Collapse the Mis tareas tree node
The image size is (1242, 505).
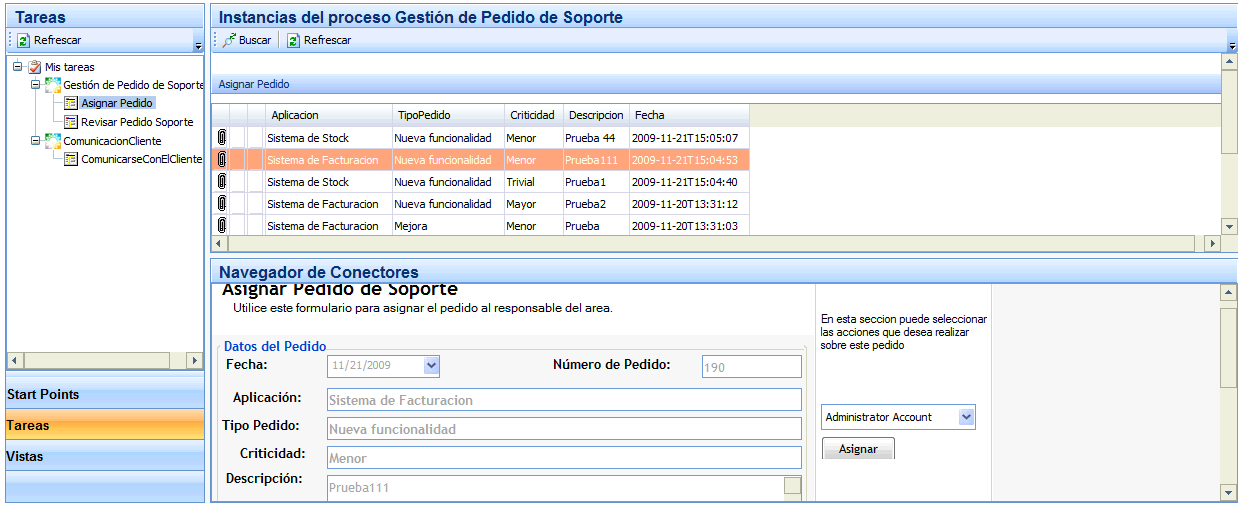pos(18,67)
